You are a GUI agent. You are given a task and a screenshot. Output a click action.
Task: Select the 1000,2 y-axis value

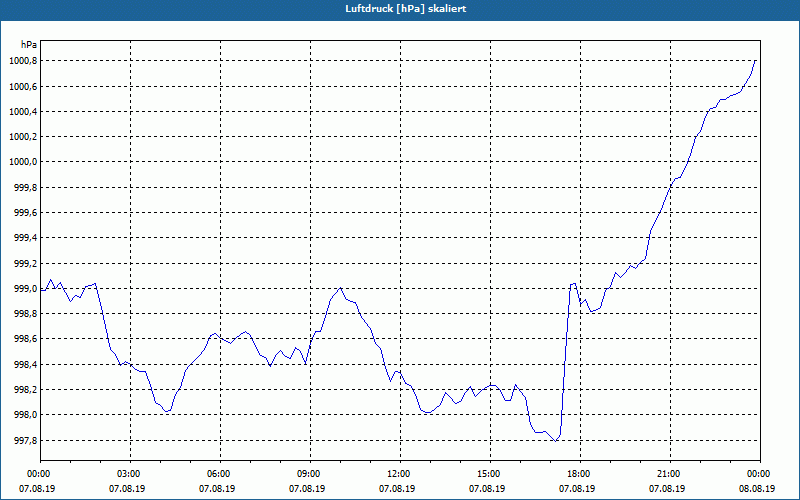23,137
